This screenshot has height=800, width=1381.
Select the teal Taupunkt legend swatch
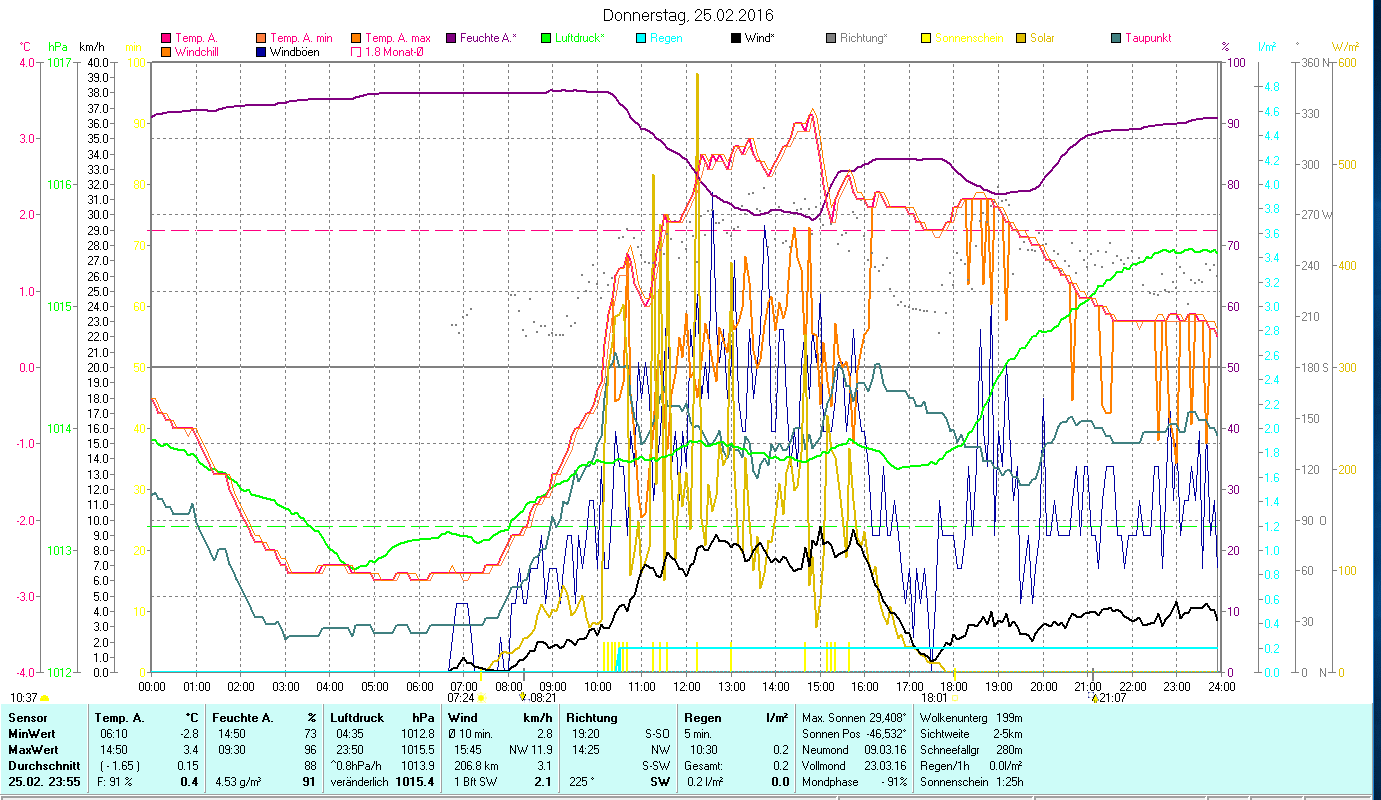[x=1115, y=38]
